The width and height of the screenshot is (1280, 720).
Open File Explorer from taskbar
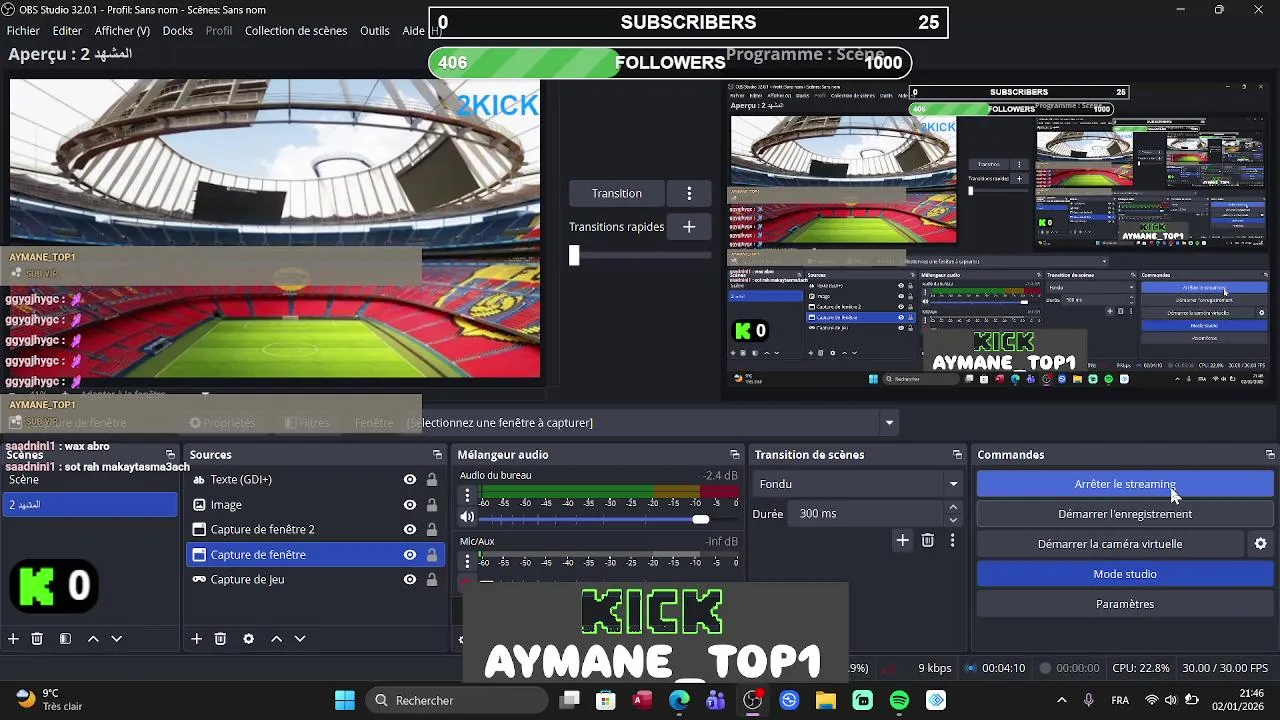point(825,700)
